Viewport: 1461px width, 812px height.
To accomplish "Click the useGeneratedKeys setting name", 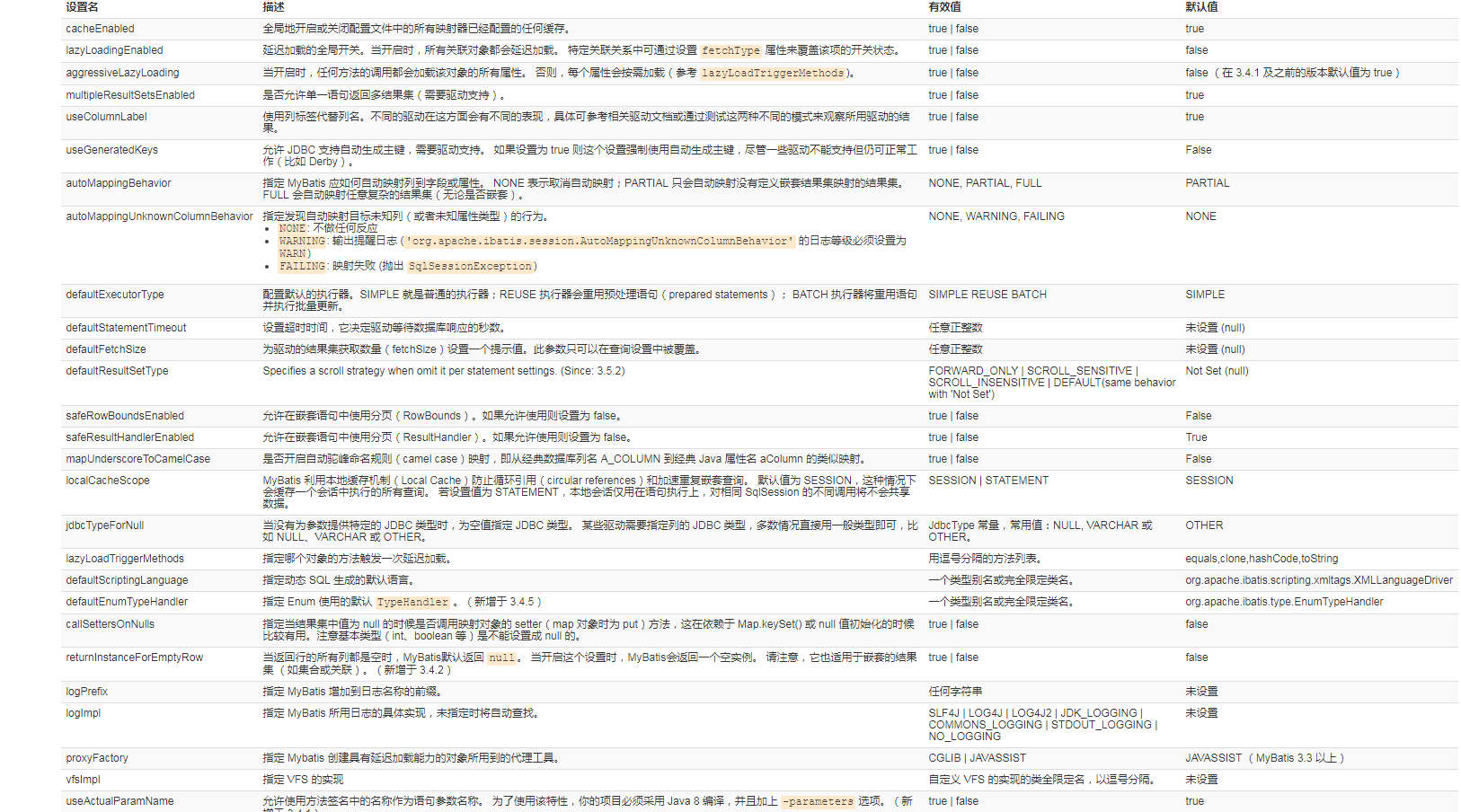I will click(x=111, y=150).
